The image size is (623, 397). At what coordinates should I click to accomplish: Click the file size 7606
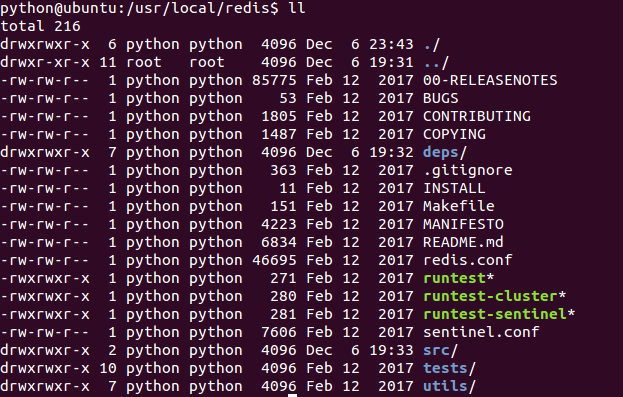click(x=279, y=332)
